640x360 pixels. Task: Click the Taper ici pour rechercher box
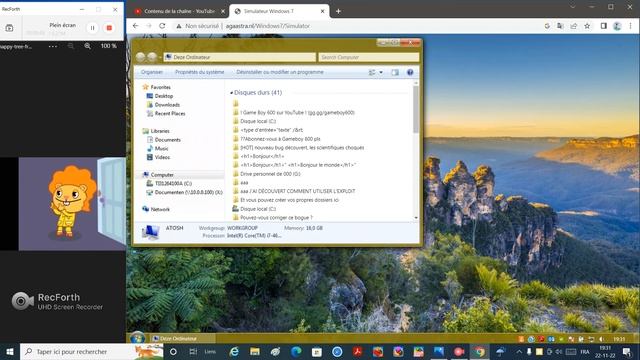point(91,351)
